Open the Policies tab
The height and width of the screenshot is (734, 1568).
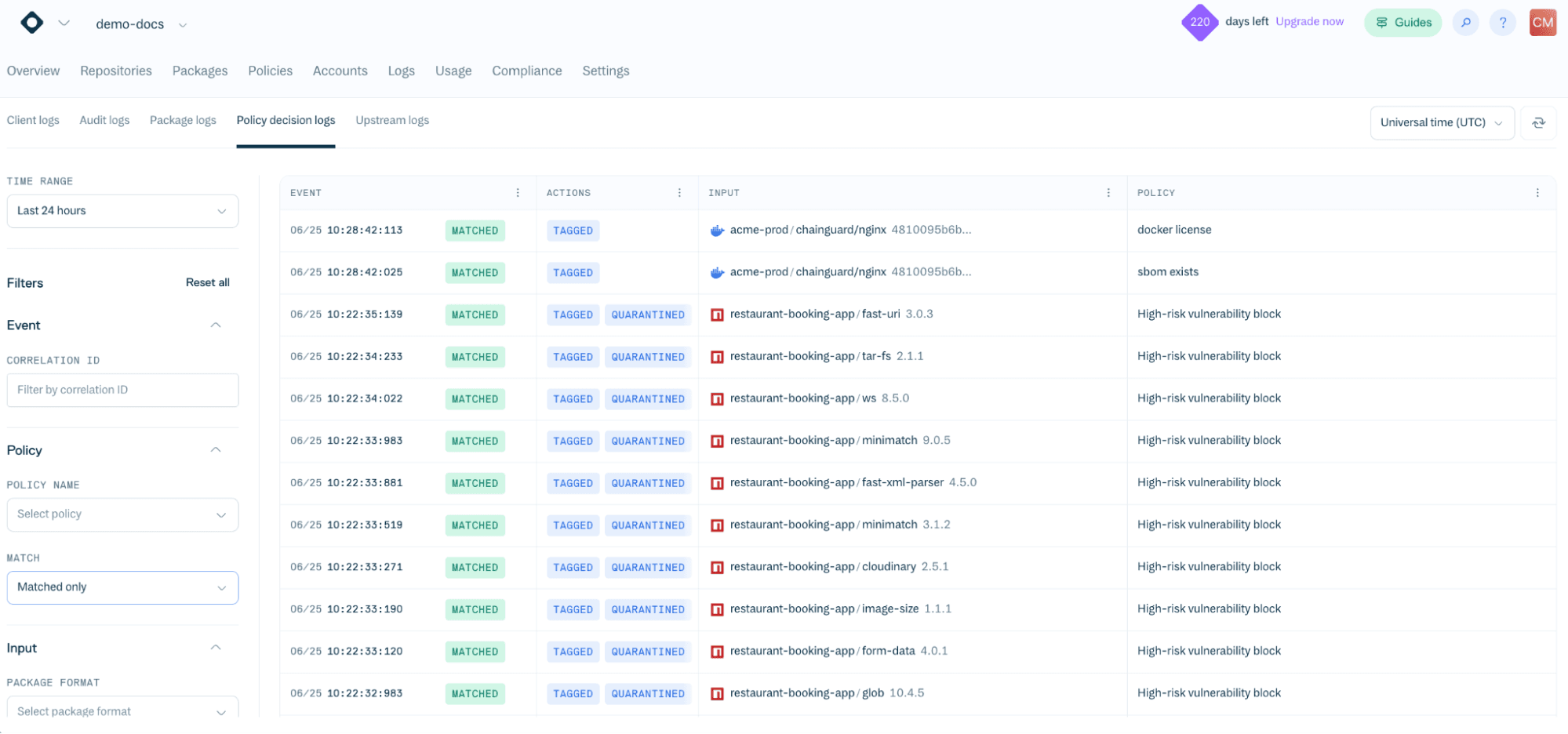point(270,71)
